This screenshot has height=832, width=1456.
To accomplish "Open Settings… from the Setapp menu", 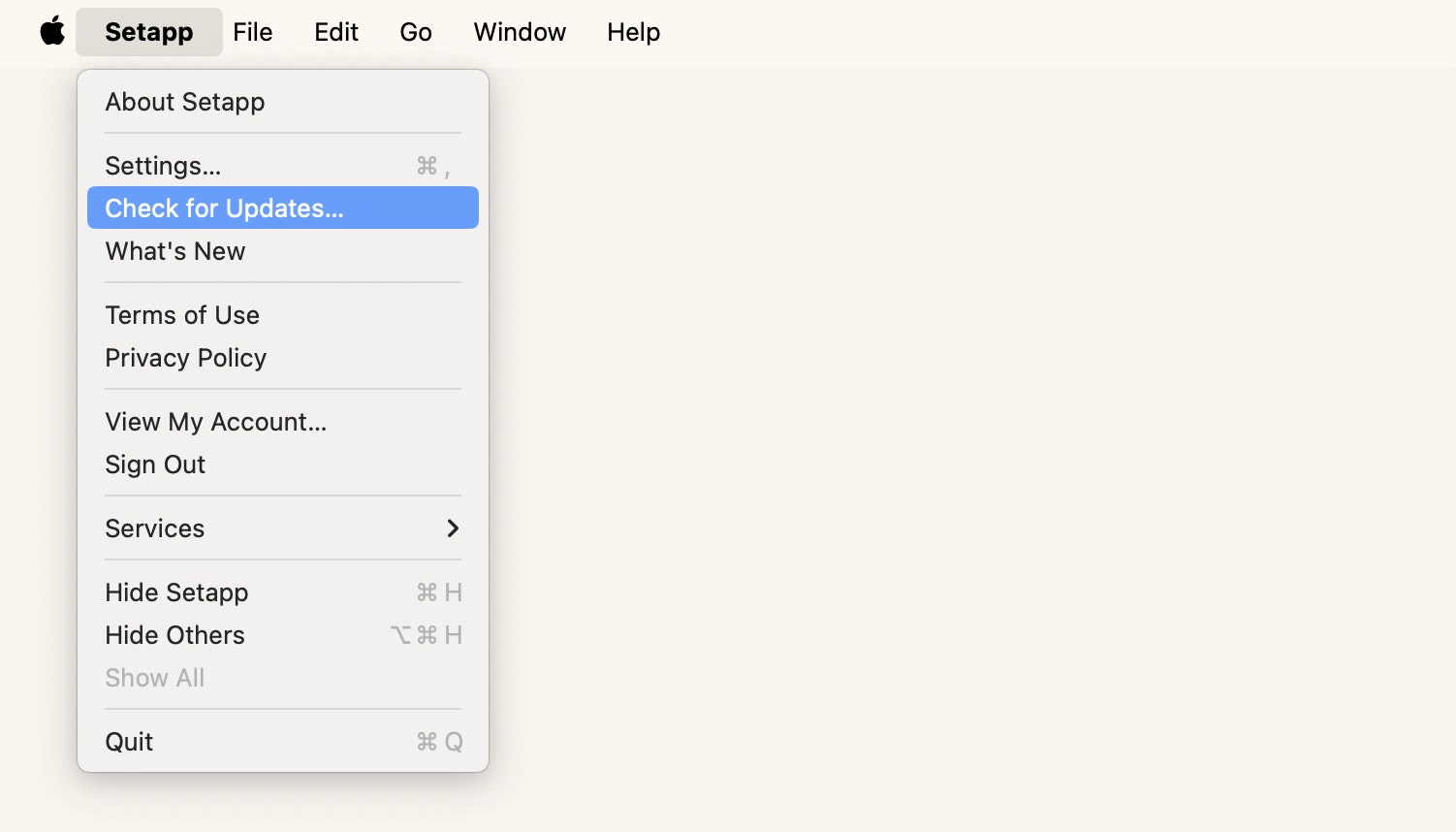I will (x=283, y=166).
